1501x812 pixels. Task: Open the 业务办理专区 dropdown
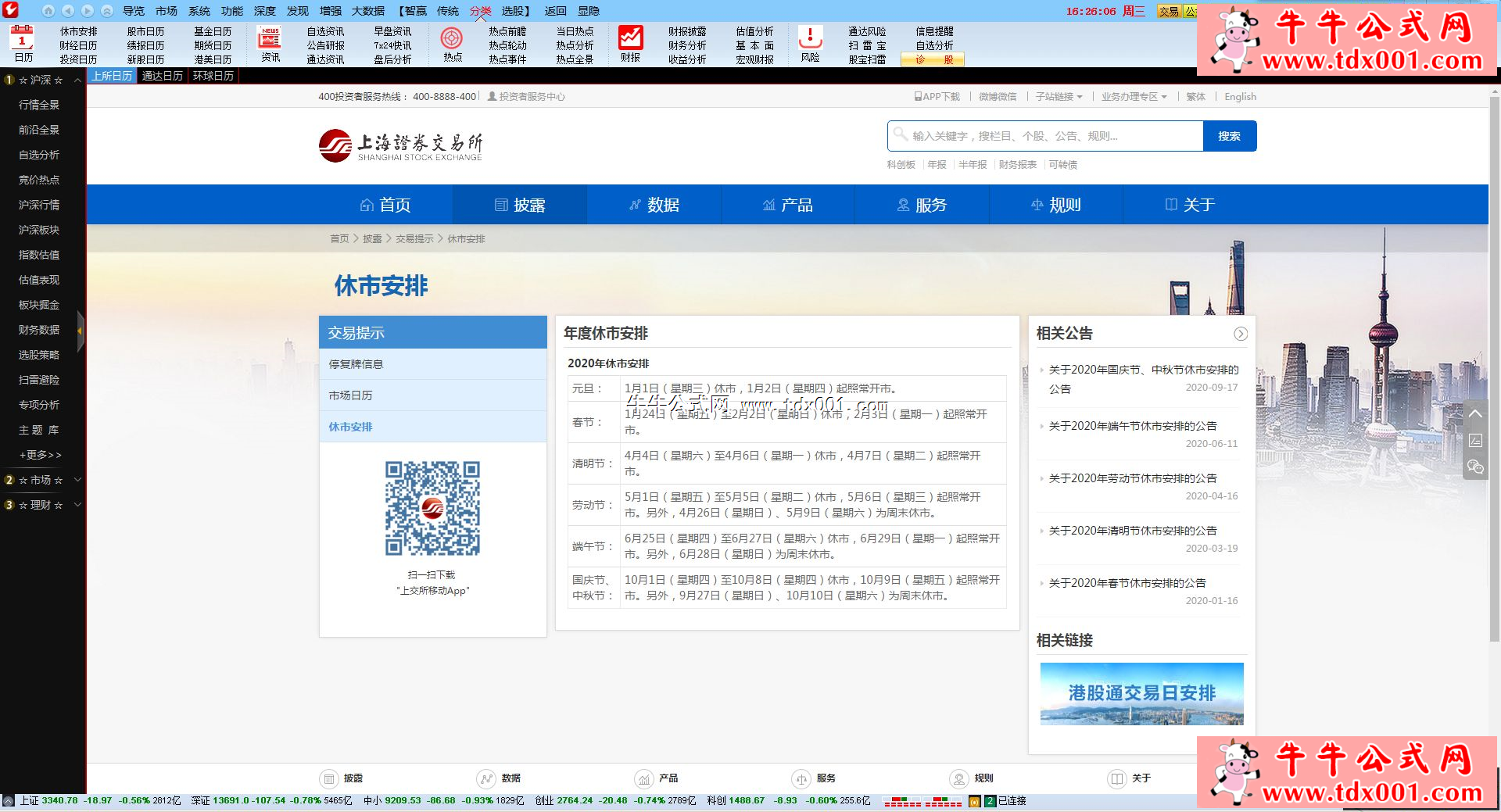coord(1134,97)
